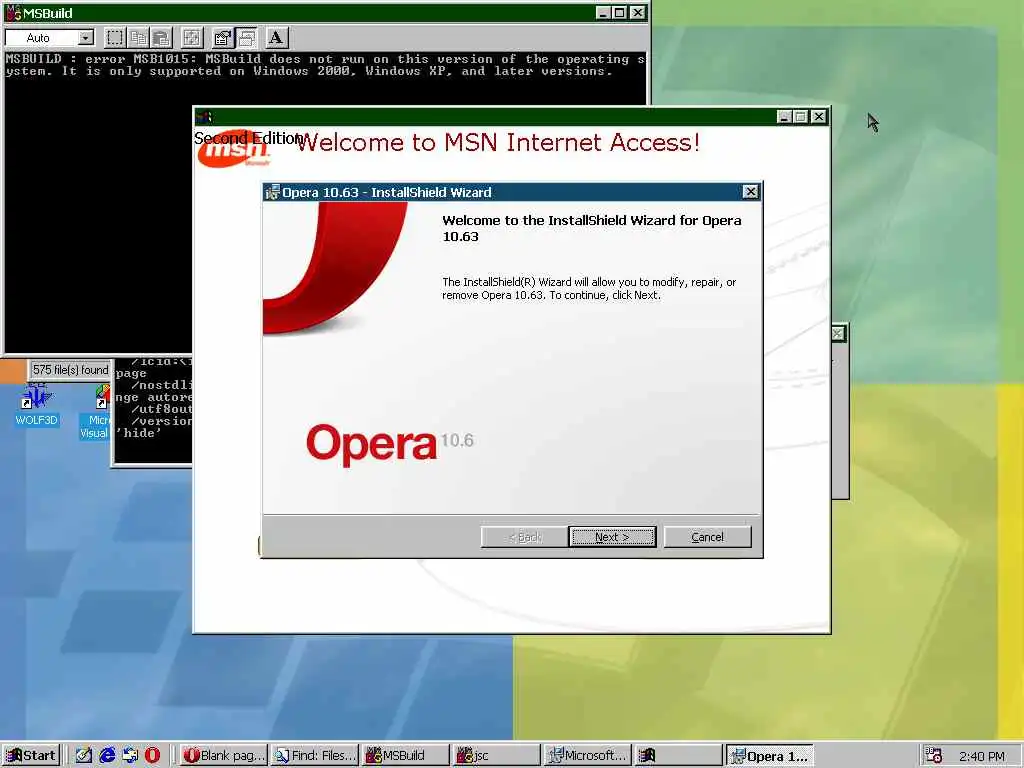This screenshot has height=768, width=1024.
Task: Switch to the untitled MS-DOS taskbar button
Action: click(x=677, y=756)
